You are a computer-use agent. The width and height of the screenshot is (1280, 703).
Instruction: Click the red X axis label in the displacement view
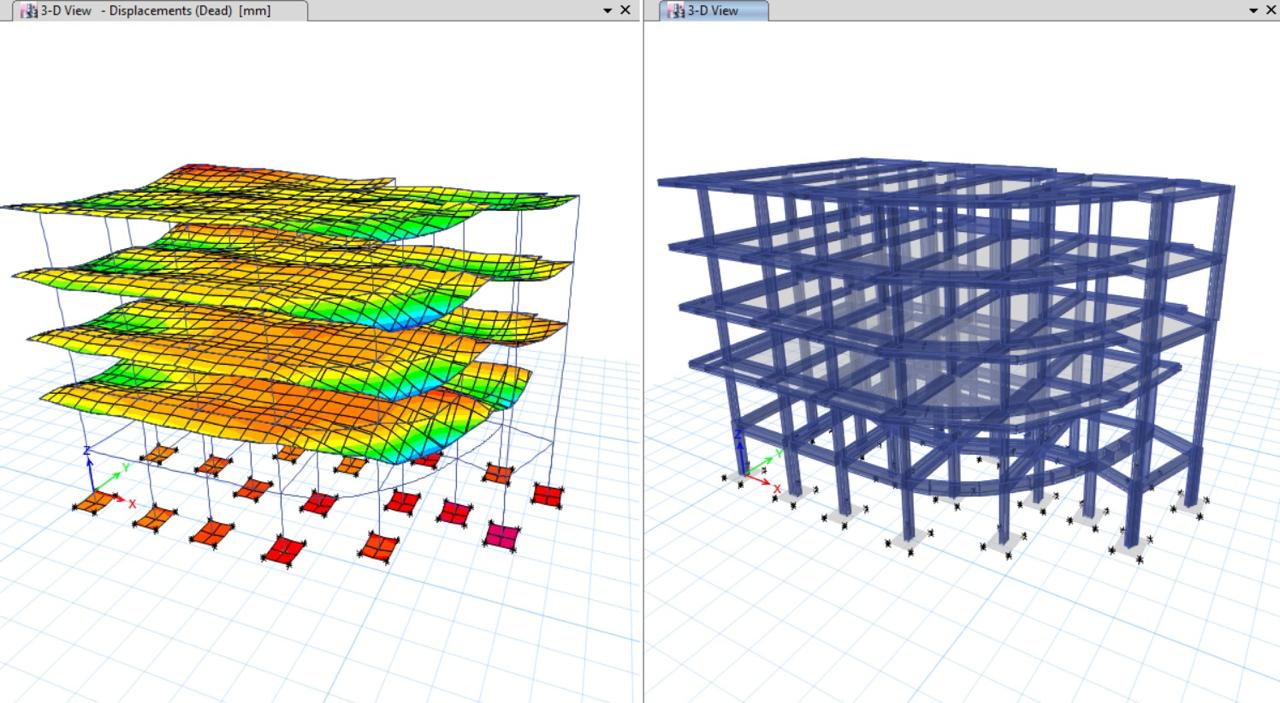132,504
